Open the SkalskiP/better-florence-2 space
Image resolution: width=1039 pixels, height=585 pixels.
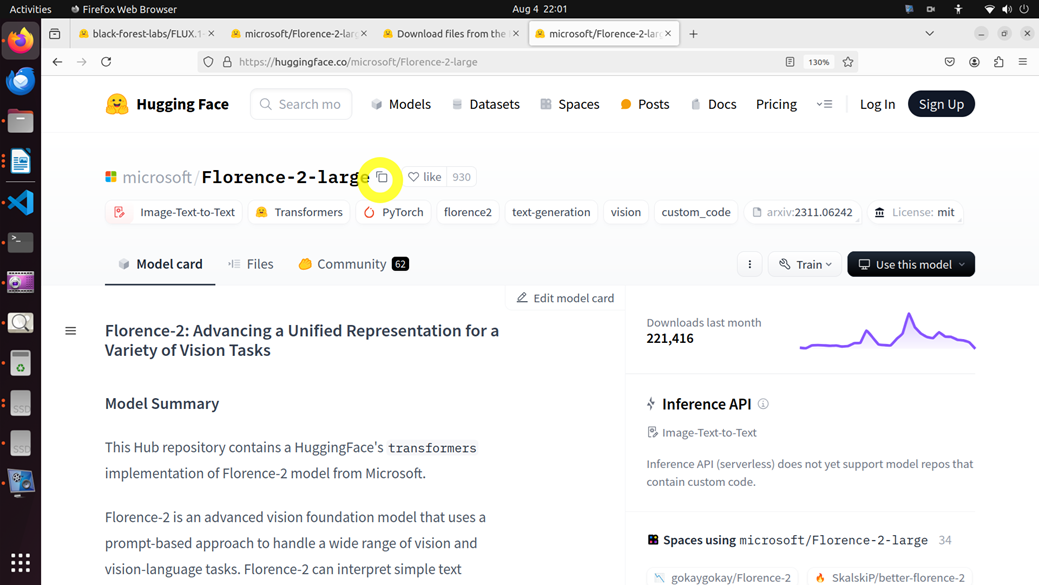click(x=890, y=578)
